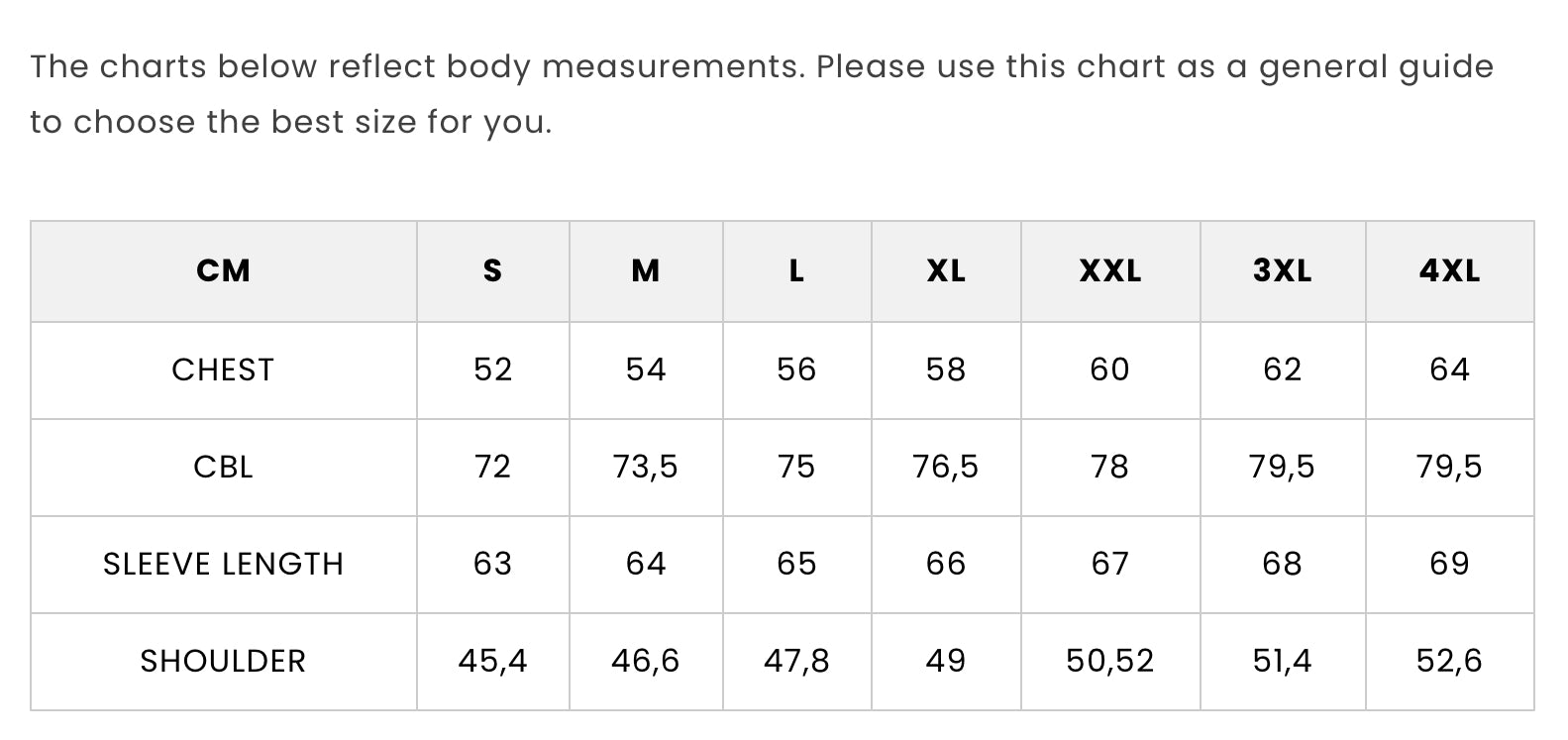Click sleeve length value 65 for L
Screen dimensions: 1568x740
pos(796,564)
